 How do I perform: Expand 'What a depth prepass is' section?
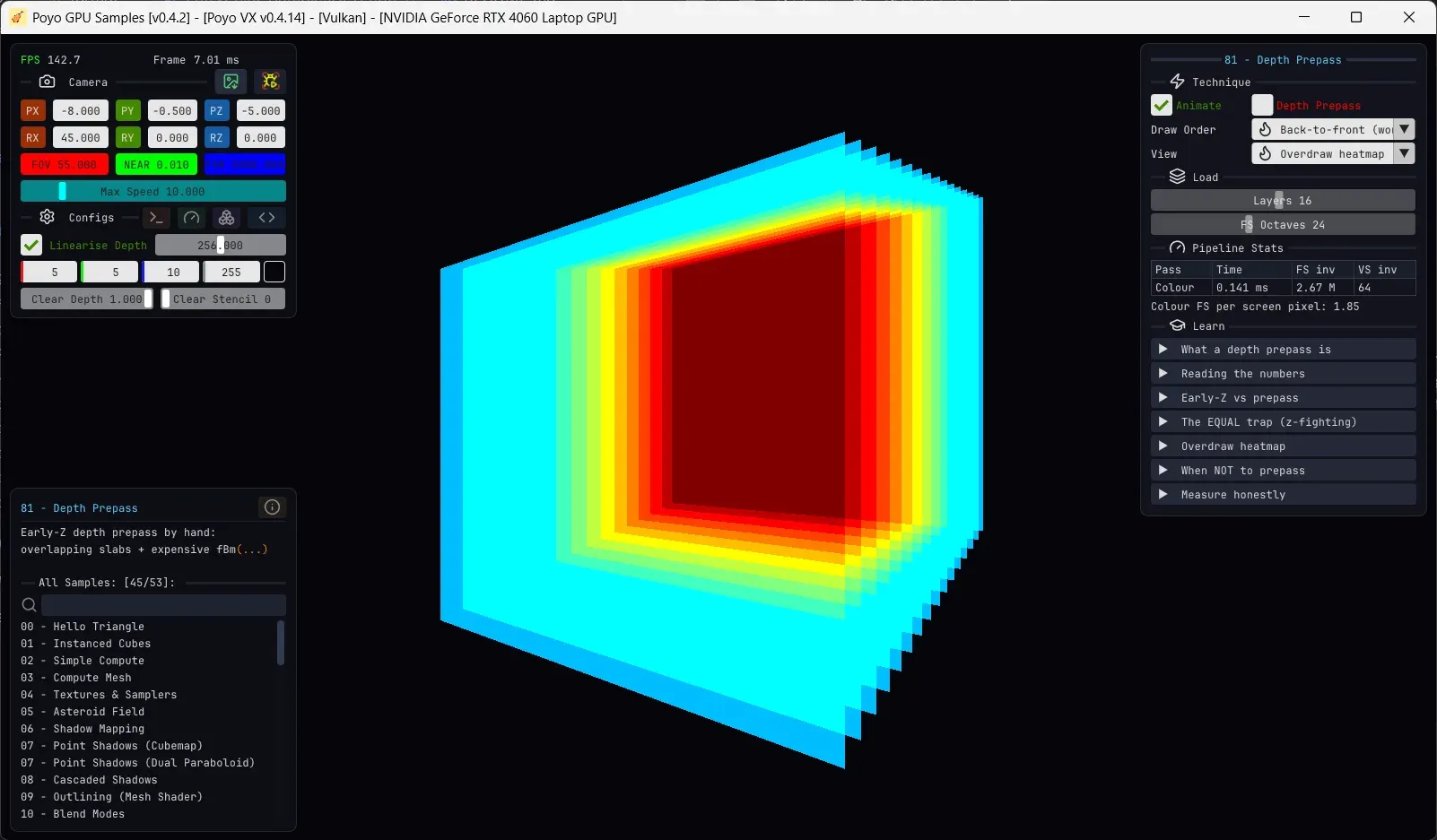point(1284,349)
